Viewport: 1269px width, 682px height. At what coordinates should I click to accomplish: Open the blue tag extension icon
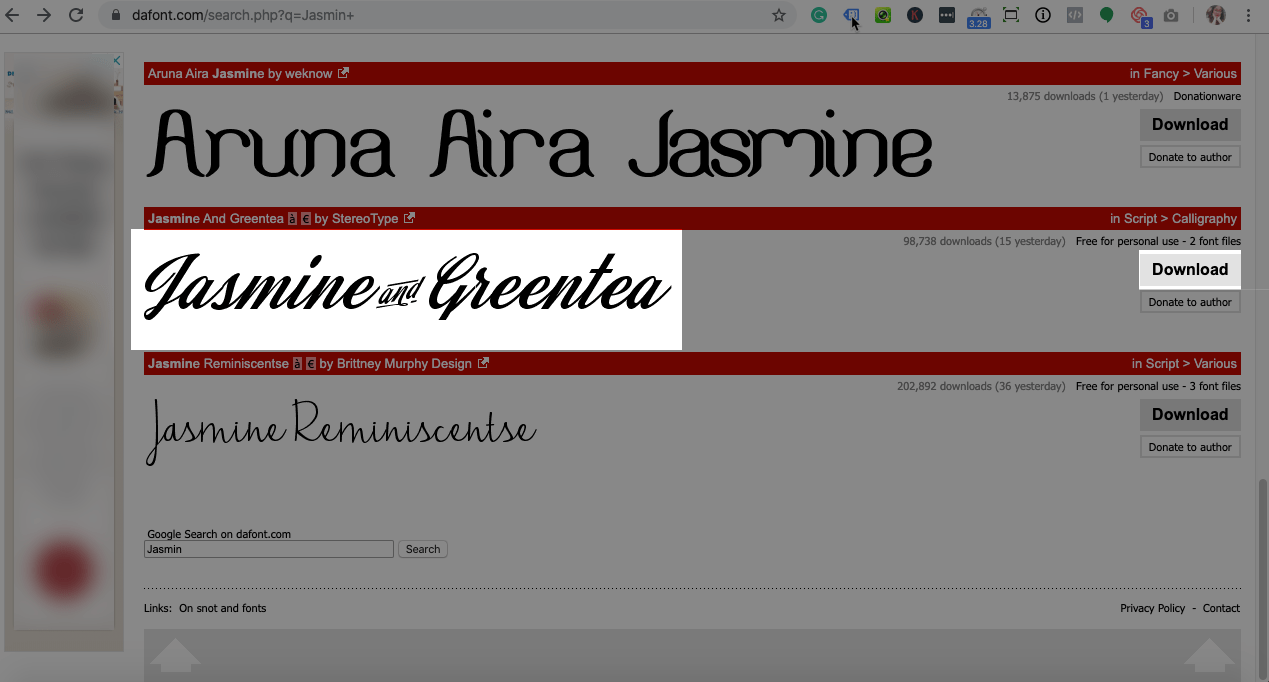pyautogui.click(x=851, y=15)
